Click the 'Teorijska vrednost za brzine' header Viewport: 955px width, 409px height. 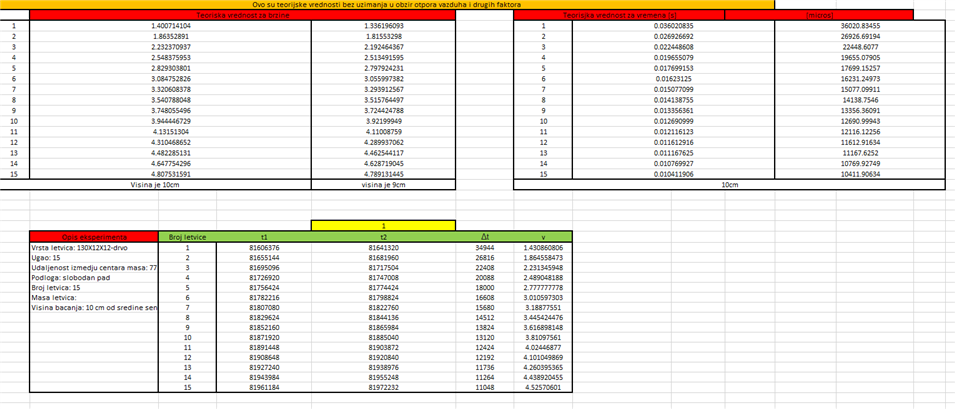242,15
